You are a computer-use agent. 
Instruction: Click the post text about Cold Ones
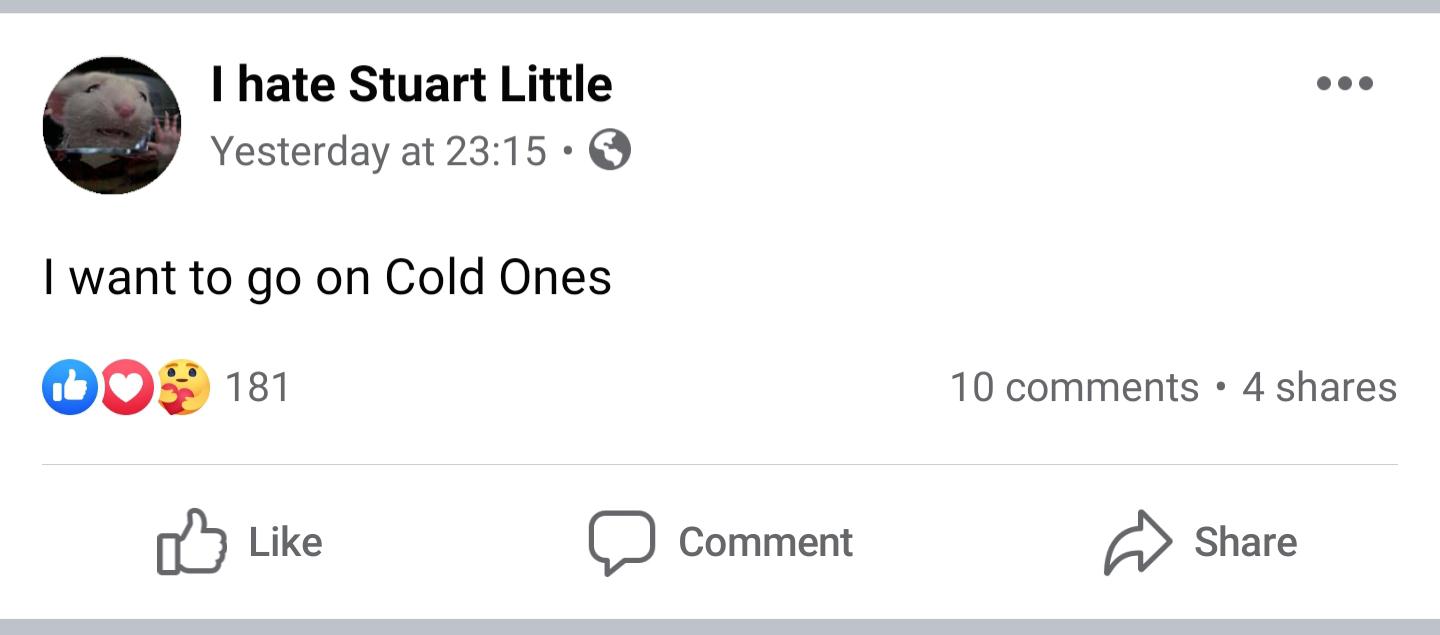327,277
